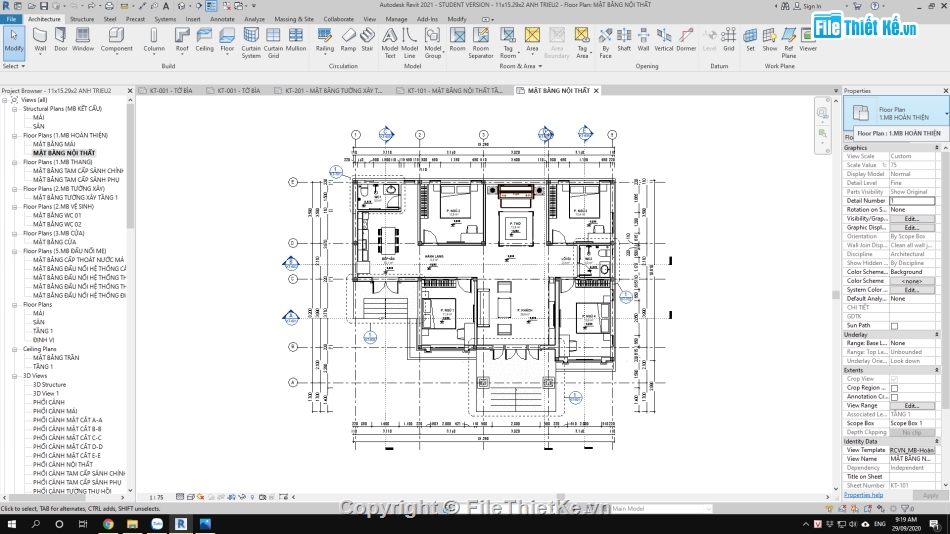Image resolution: width=950 pixels, height=534 pixels.
Task: Collapse the Structural Plans tree node
Action: click(x=15, y=109)
